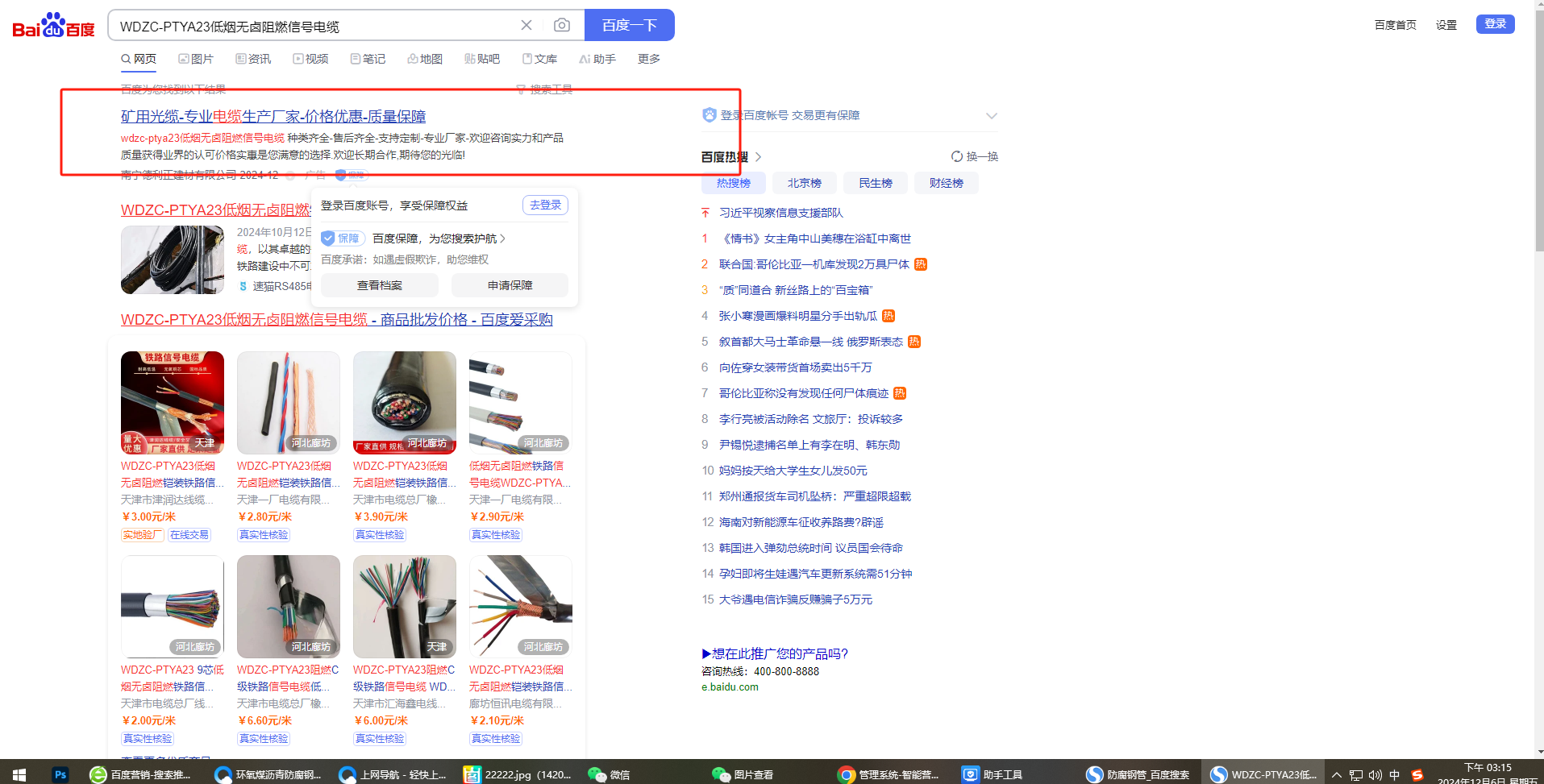
Task: Click 查看档案 button
Action: click(x=380, y=285)
